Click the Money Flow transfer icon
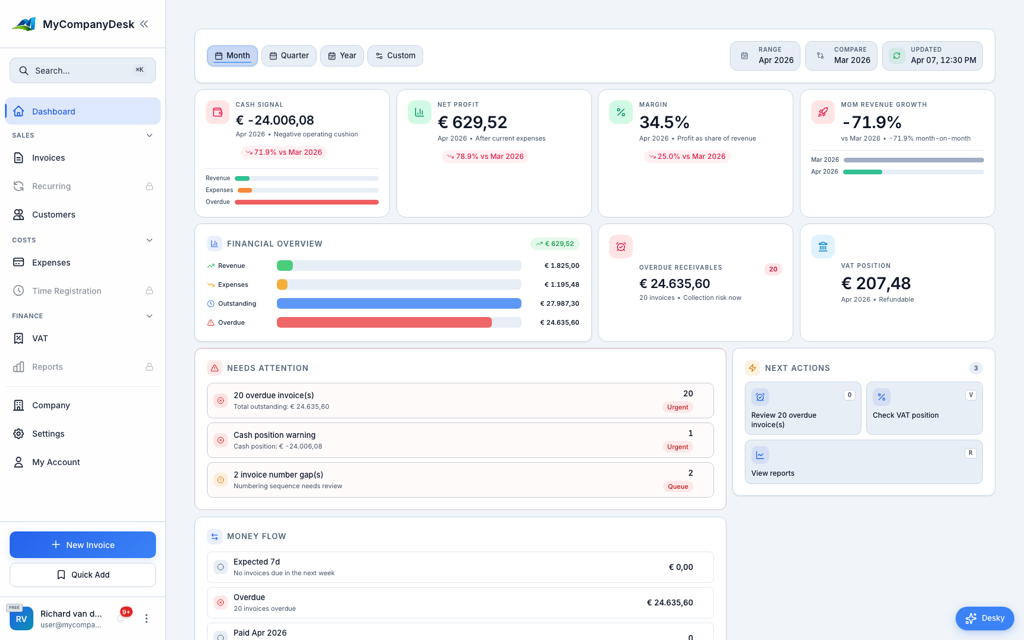Viewport: 1024px width, 640px height. (214, 536)
